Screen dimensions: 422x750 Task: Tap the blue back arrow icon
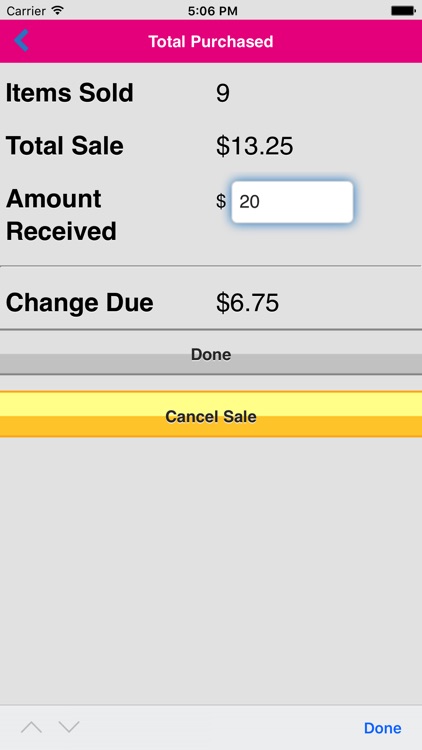(22, 40)
